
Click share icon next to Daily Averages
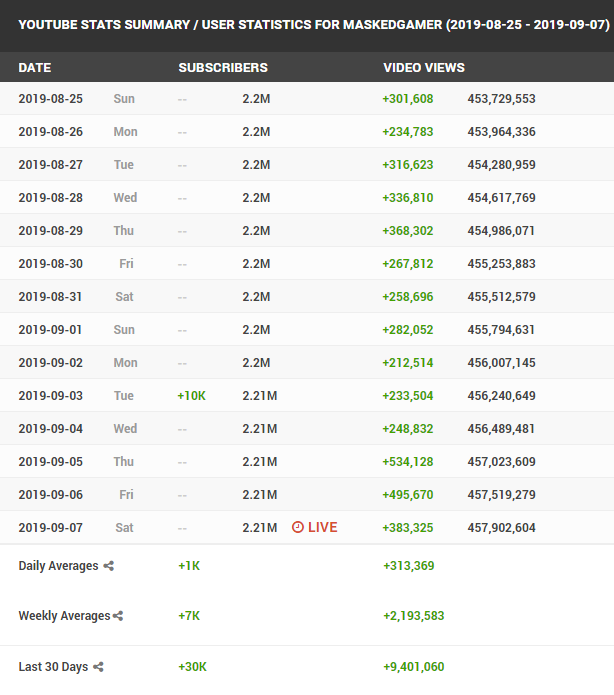[109, 566]
